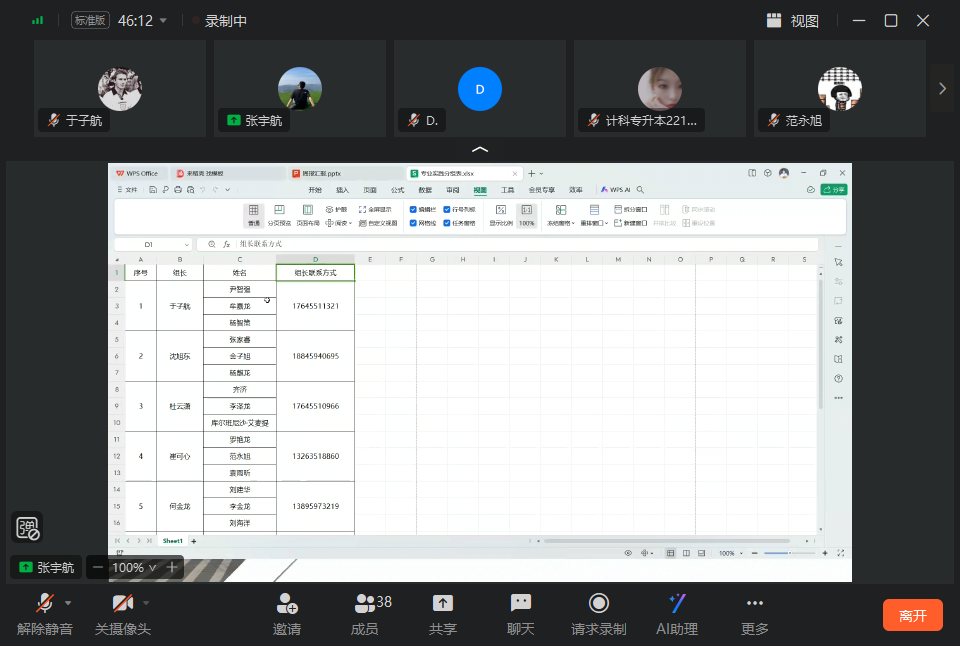Zoom out shared screen with minus button
This screenshot has width=960, height=646.
pyautogui.click(x=98, y=568)
